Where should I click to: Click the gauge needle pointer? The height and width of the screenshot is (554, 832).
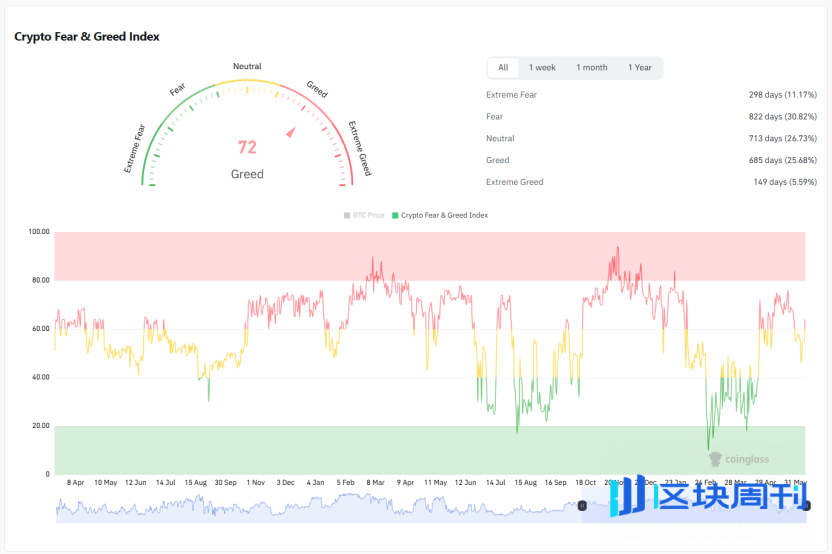click(x=291, y=132)
